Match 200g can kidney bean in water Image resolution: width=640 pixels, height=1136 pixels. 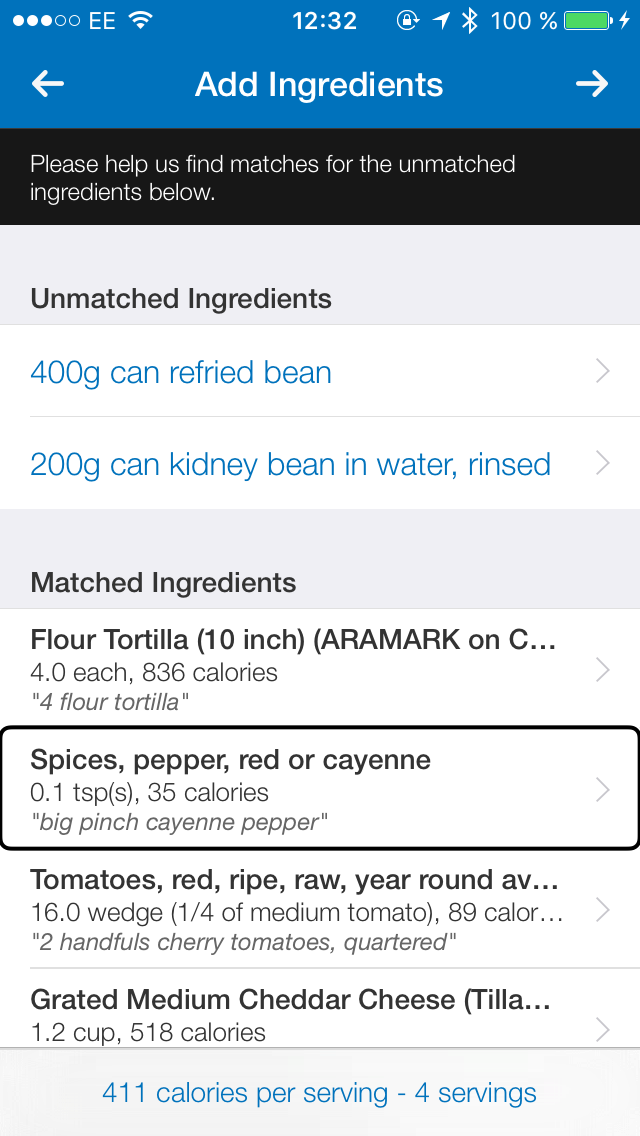tap(320, 463)
